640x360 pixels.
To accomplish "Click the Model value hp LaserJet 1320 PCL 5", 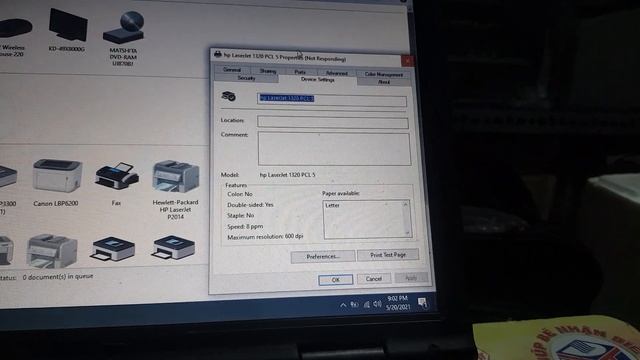I will (287, 175).
